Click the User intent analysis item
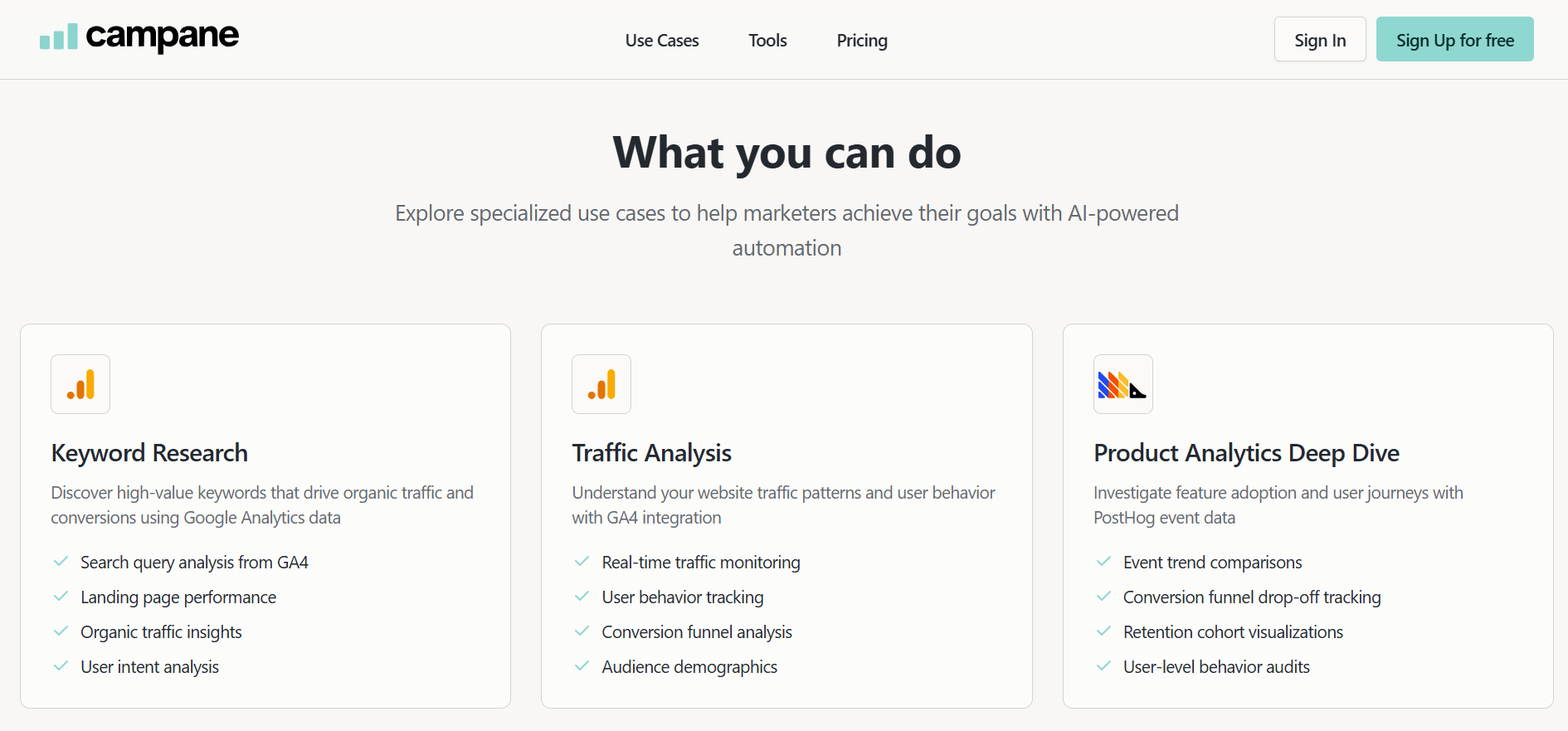This screenshot has height=731, width=1568. tap(149, 665)
